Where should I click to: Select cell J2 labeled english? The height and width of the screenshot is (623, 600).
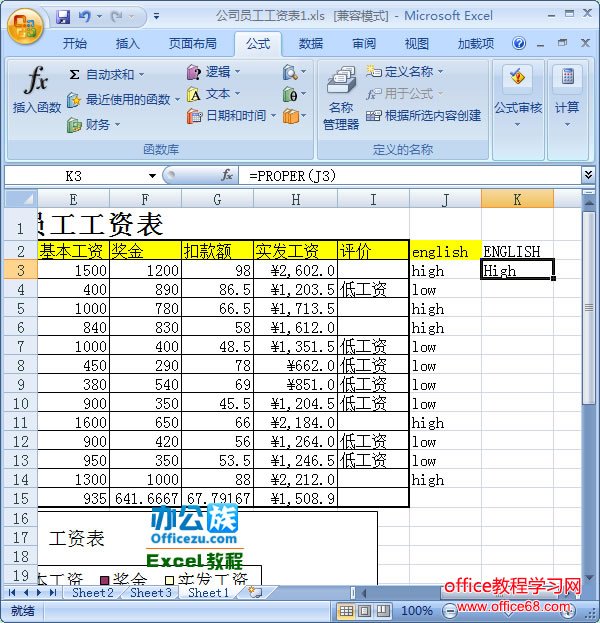tap(445, 251)
